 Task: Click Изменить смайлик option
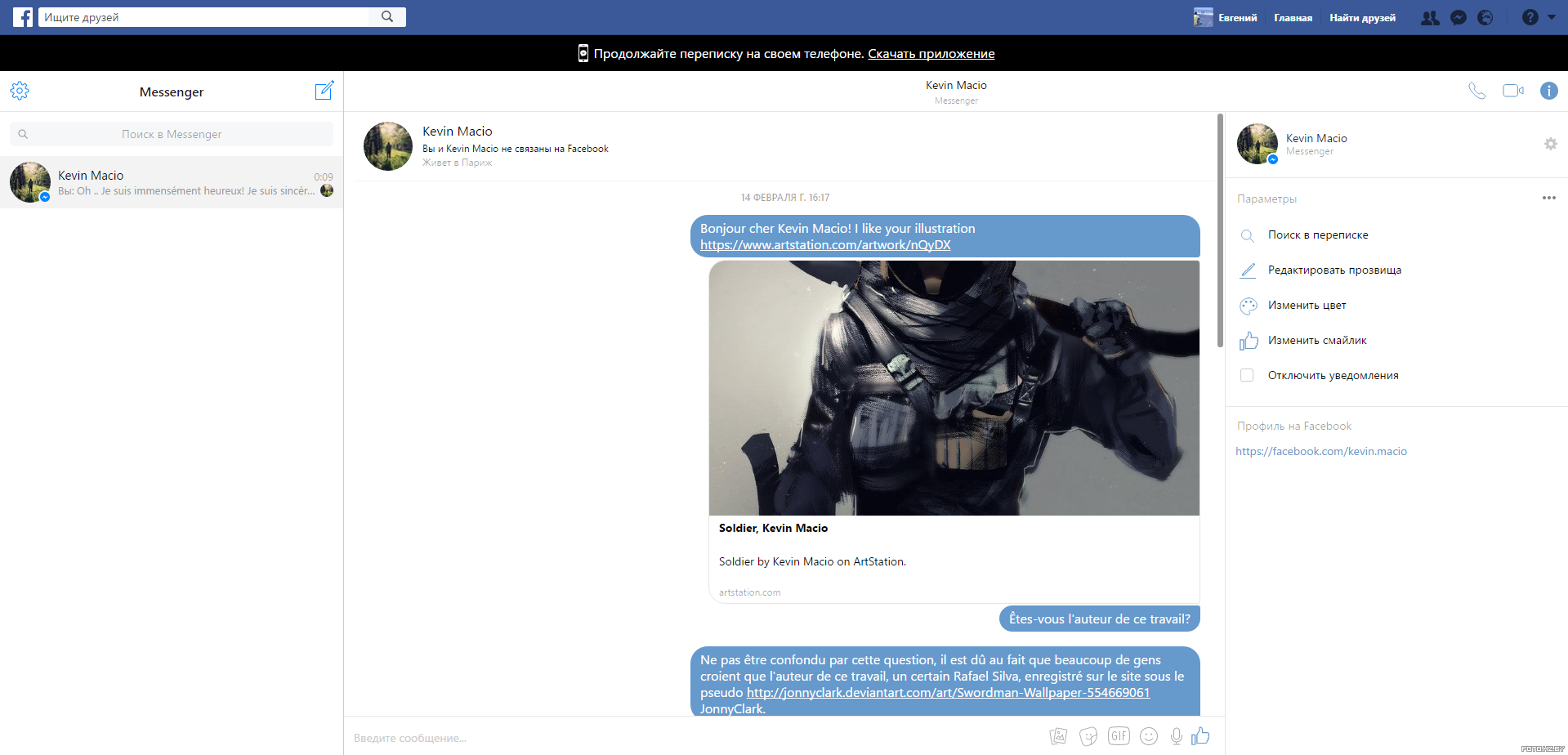(x=1317, y=341)
